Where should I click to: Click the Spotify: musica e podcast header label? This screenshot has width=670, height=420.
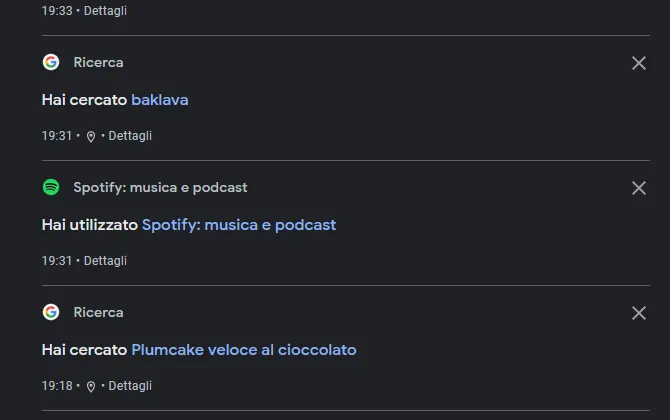coord(160,188)
